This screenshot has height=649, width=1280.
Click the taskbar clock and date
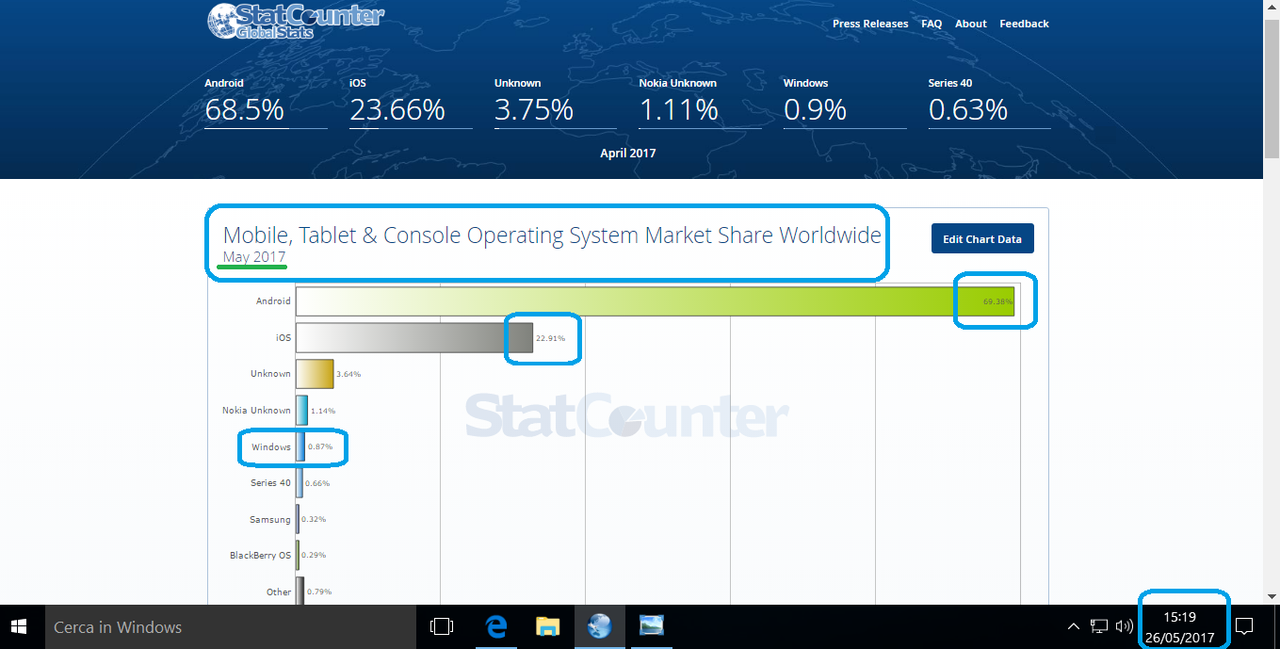click(1180, 627)
